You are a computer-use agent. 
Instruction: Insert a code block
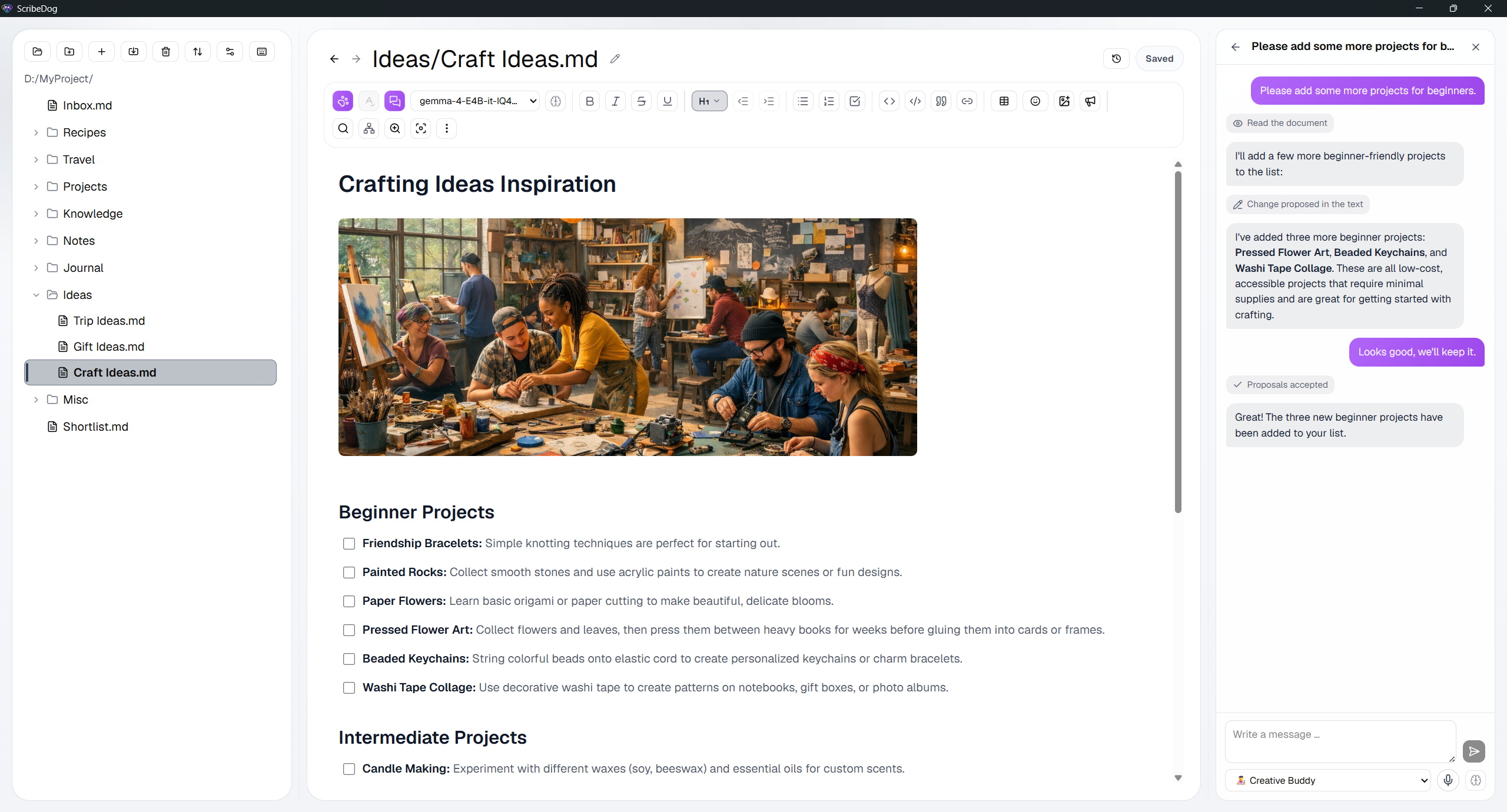tap(915, 101)
